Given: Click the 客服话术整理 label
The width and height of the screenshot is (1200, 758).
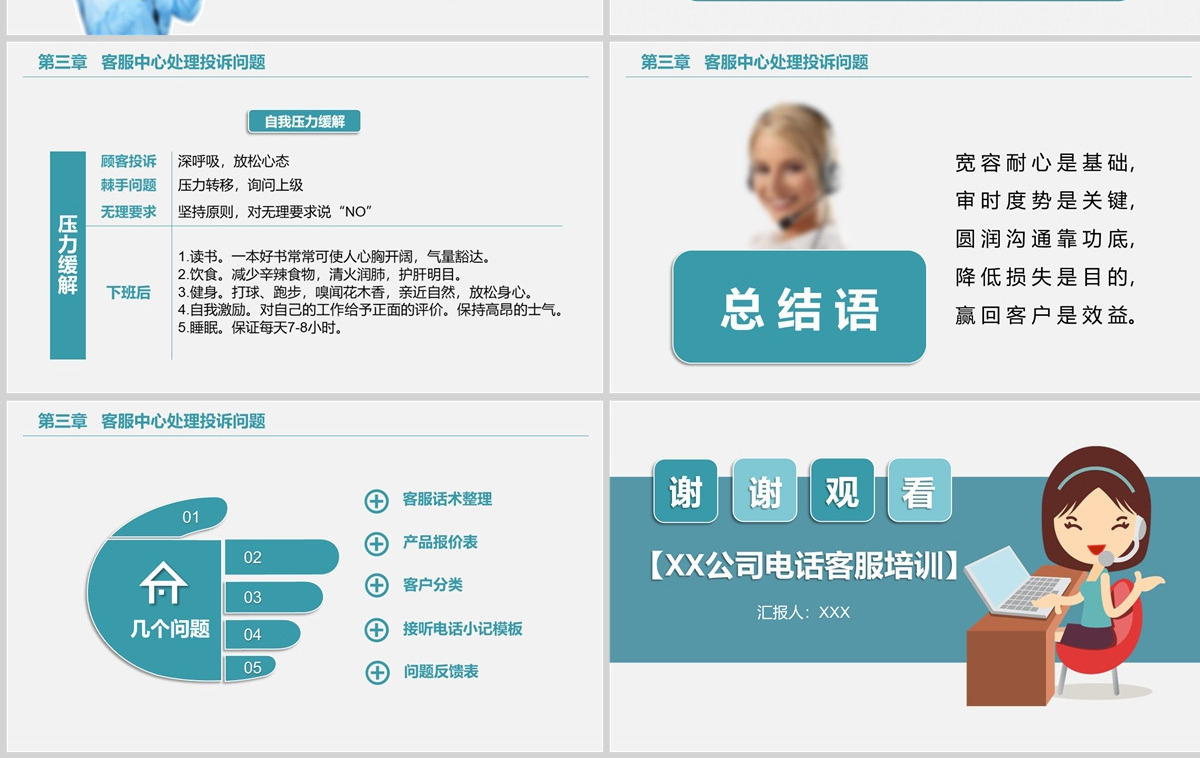Looking at the screenshot, I should coord(447,499).
